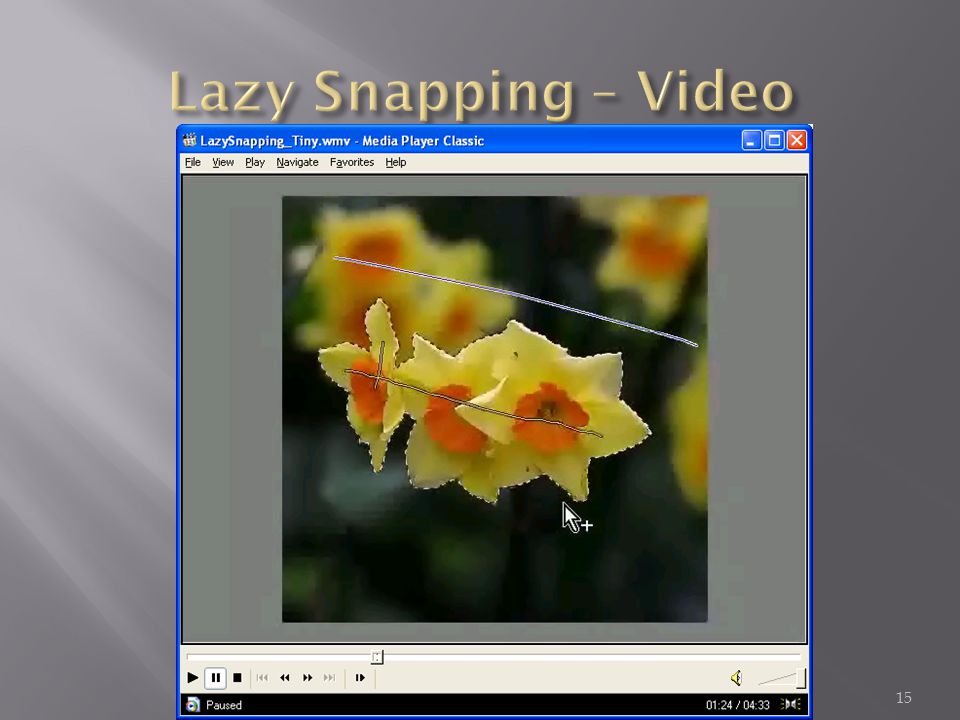Click the Skip to Next track icon
Screen dimensions: 960x720
(x=329, y=678)
